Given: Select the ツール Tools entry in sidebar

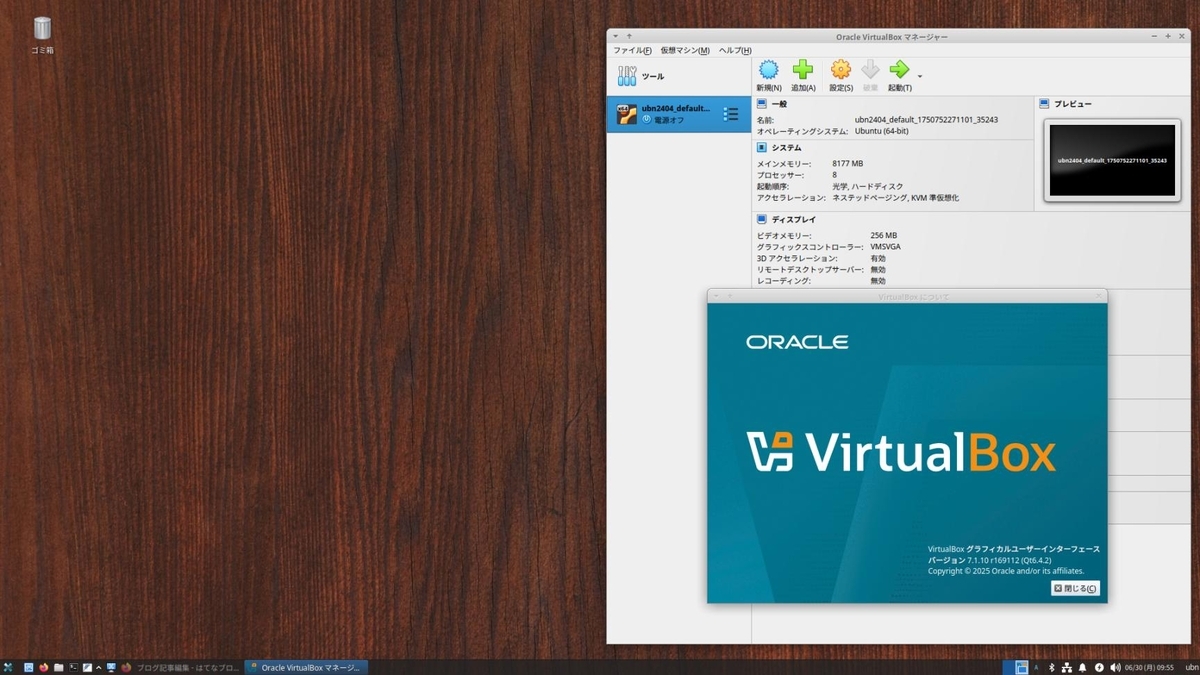Looking at the screenshot, I should 679,76.
